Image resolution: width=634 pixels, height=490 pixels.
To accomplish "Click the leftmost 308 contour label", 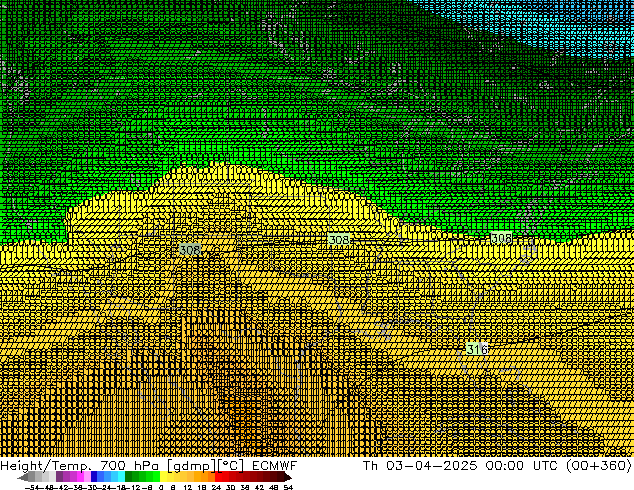I will [x=190, y=249].
